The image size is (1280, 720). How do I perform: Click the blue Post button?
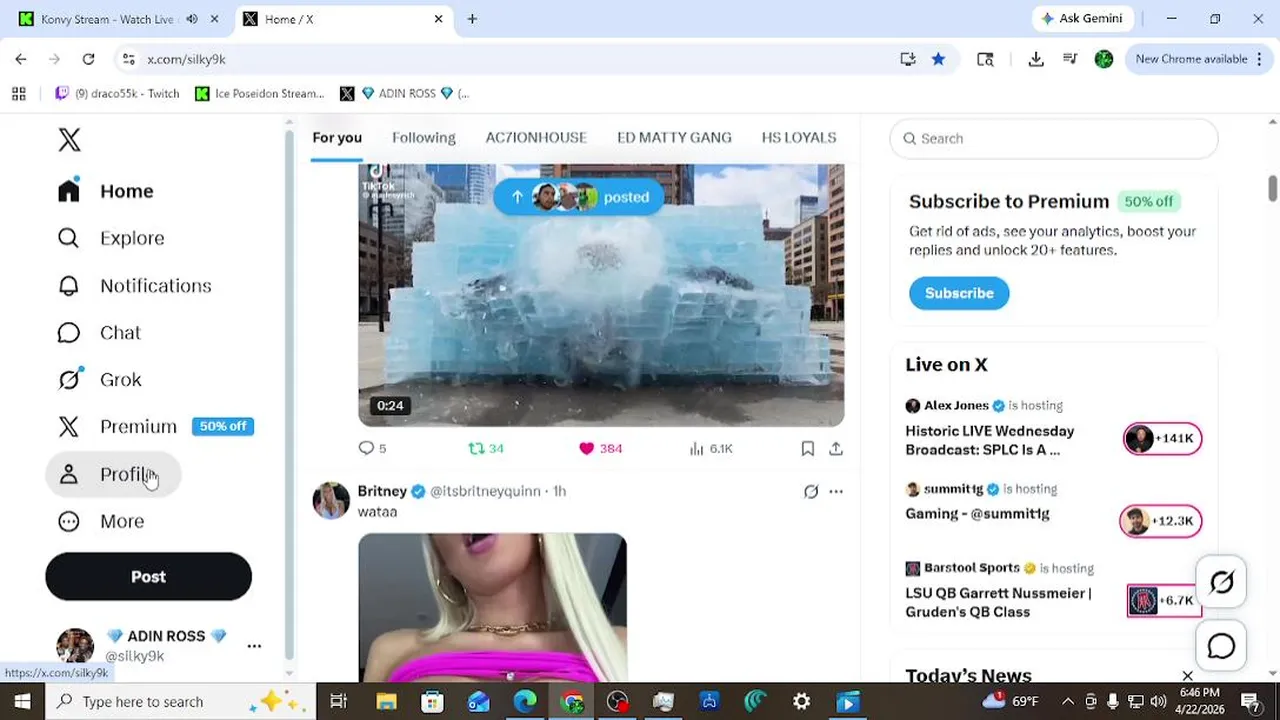(148, 577)
